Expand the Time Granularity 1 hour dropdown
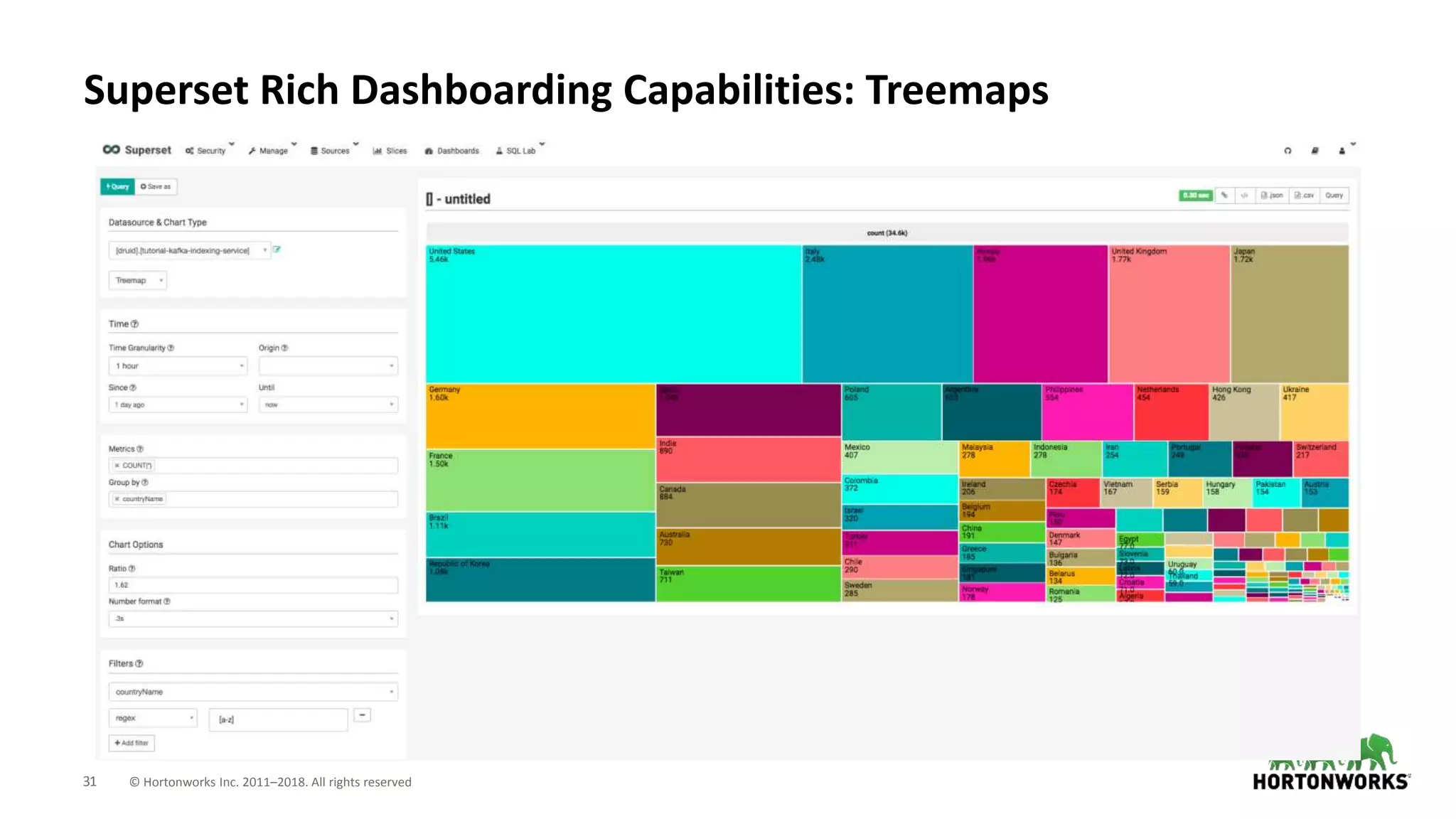Screen dimensions: 1456x819 [x=178, y=366]
